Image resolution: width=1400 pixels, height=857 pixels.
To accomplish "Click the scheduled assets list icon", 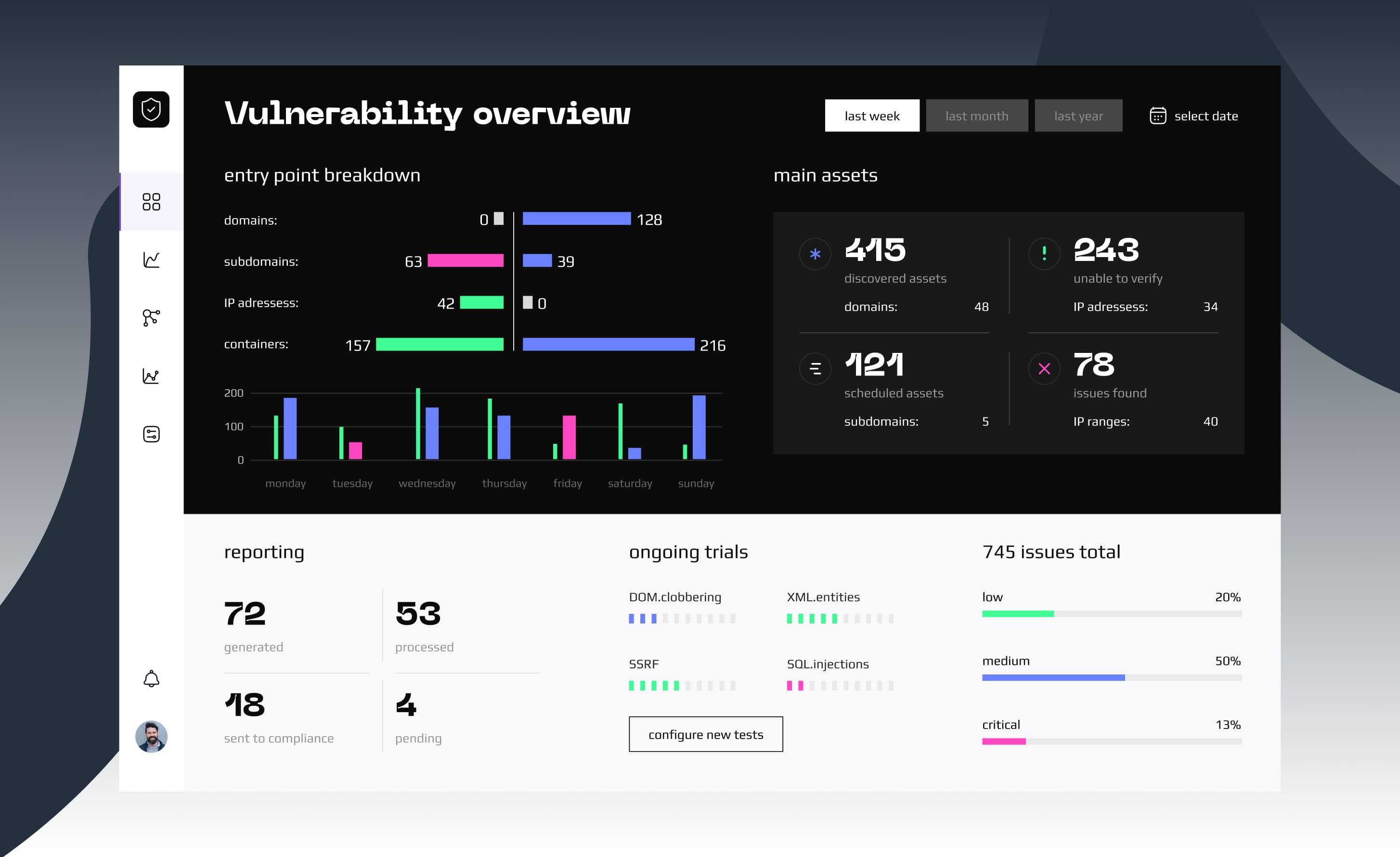I will (815, 369).
